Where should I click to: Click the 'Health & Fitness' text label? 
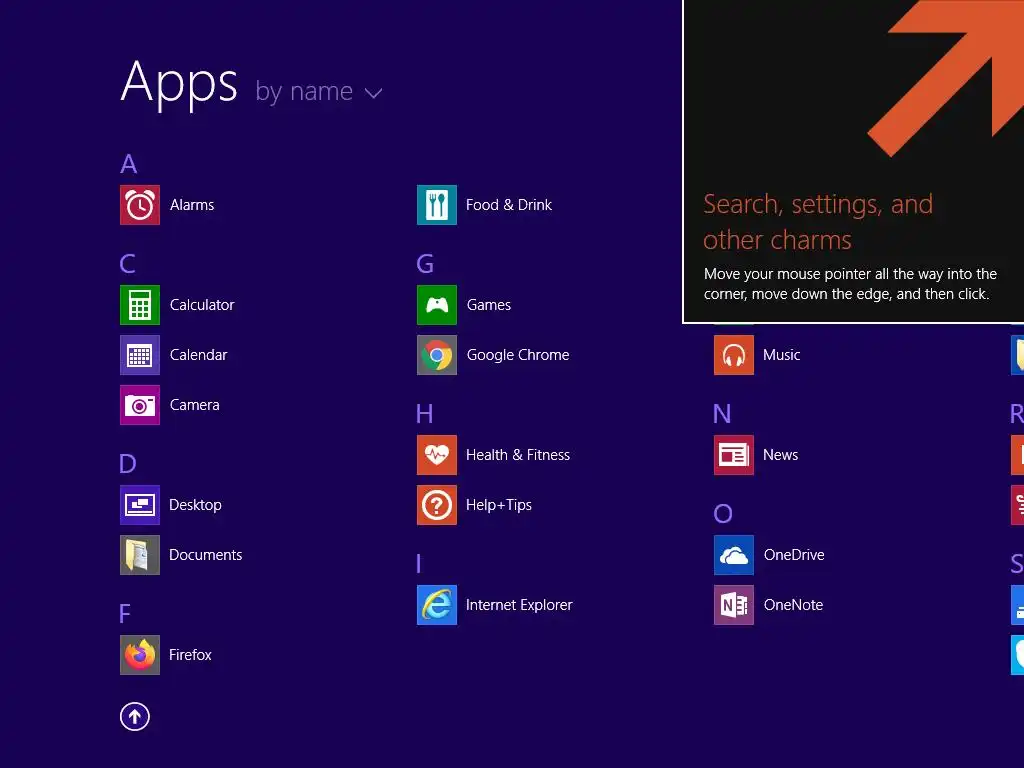point(518,455)
